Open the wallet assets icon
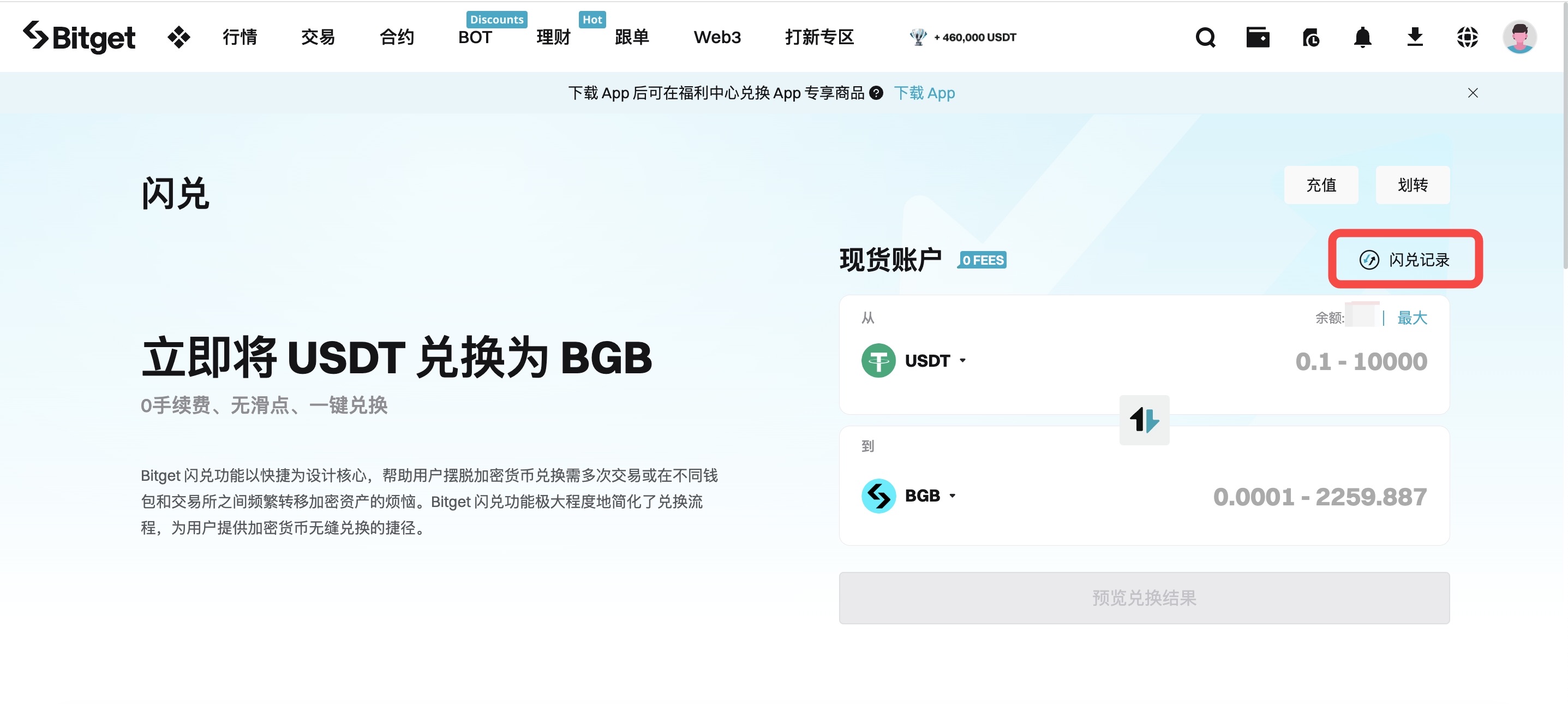This screenshot has height=704, width=1568. coord(1258,37)
